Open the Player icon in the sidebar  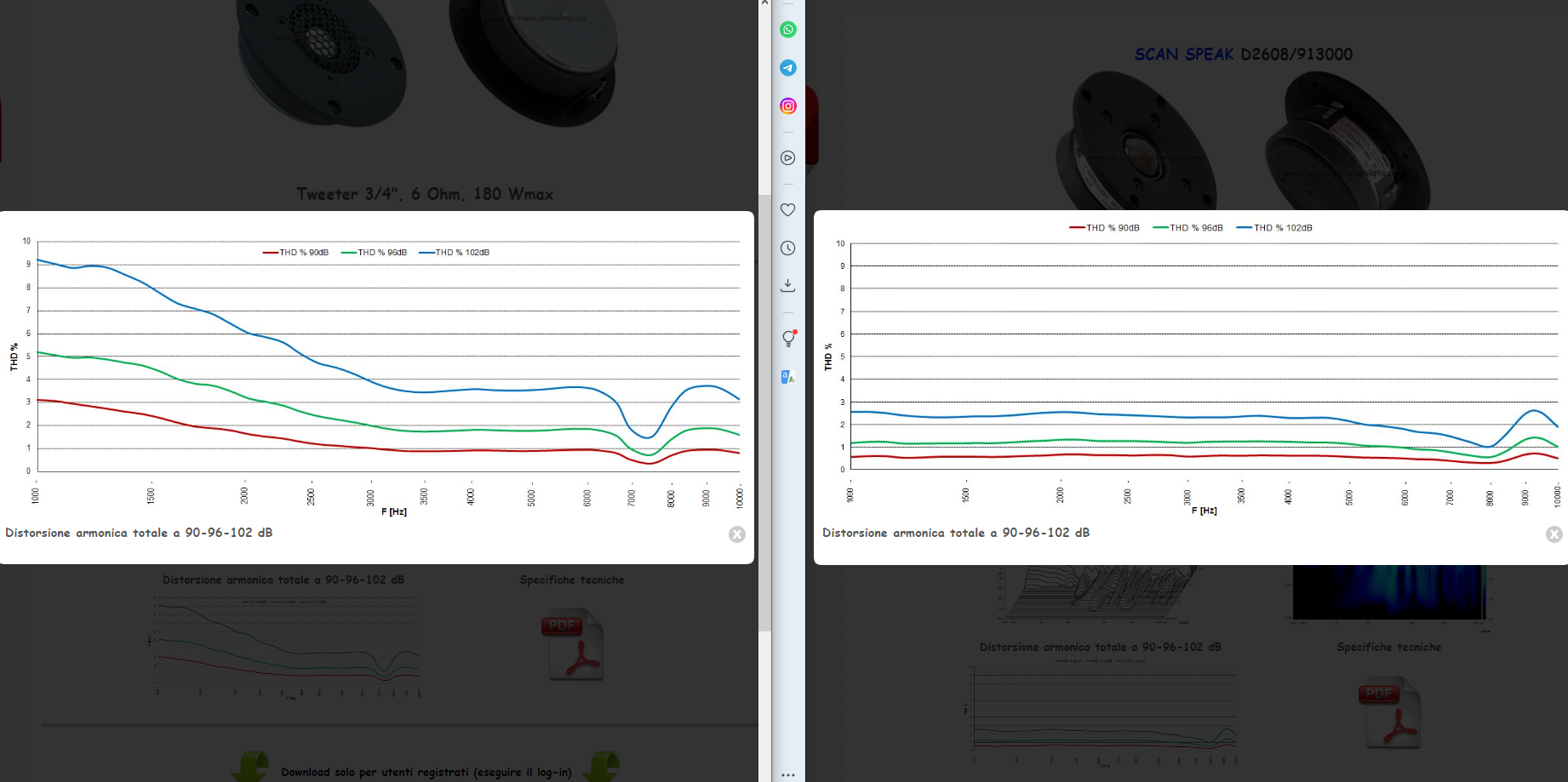pyautogui.click(x=788, y=158)
